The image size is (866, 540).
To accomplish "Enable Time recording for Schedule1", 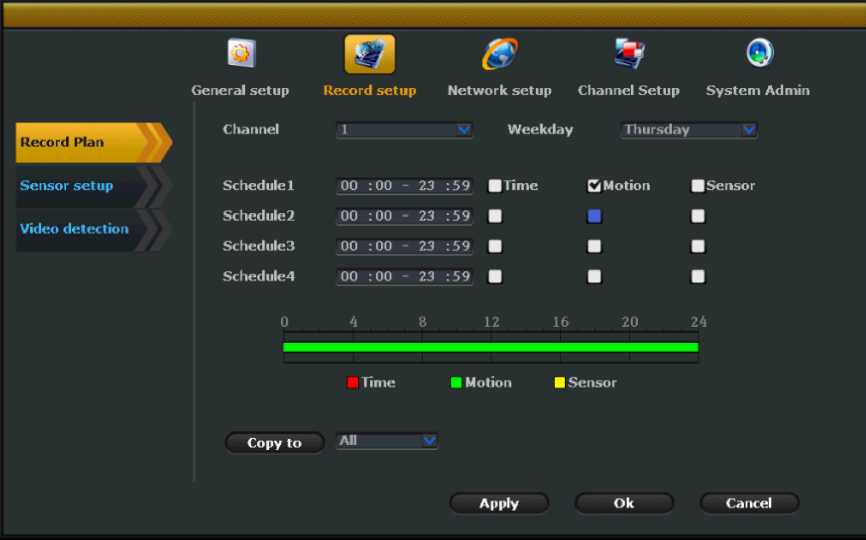I will click(x=495, y=186).
